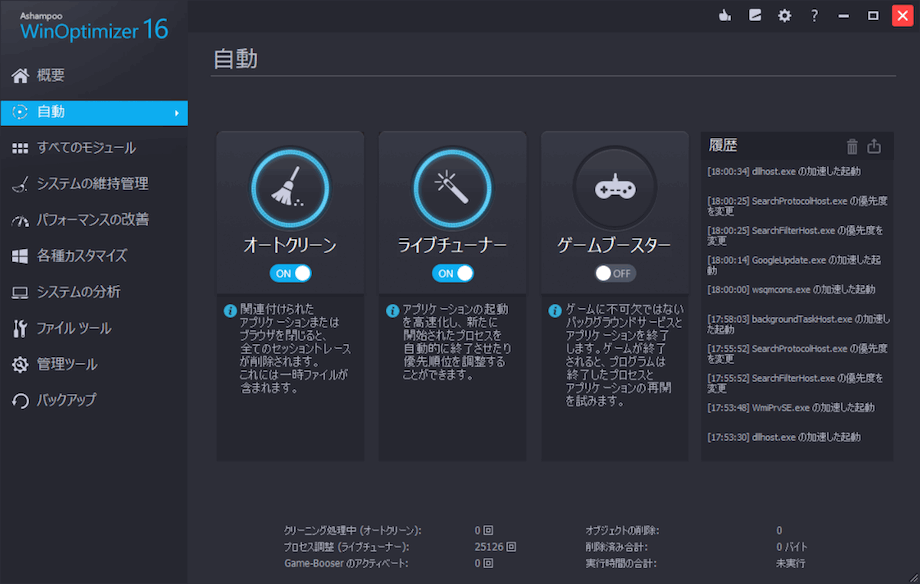Image resolution: width=920 pixels, height=584 pixels.
Task: Select history entry [18:00:14] GoogleUpdate.exe
Action: [x=794, y=265]
